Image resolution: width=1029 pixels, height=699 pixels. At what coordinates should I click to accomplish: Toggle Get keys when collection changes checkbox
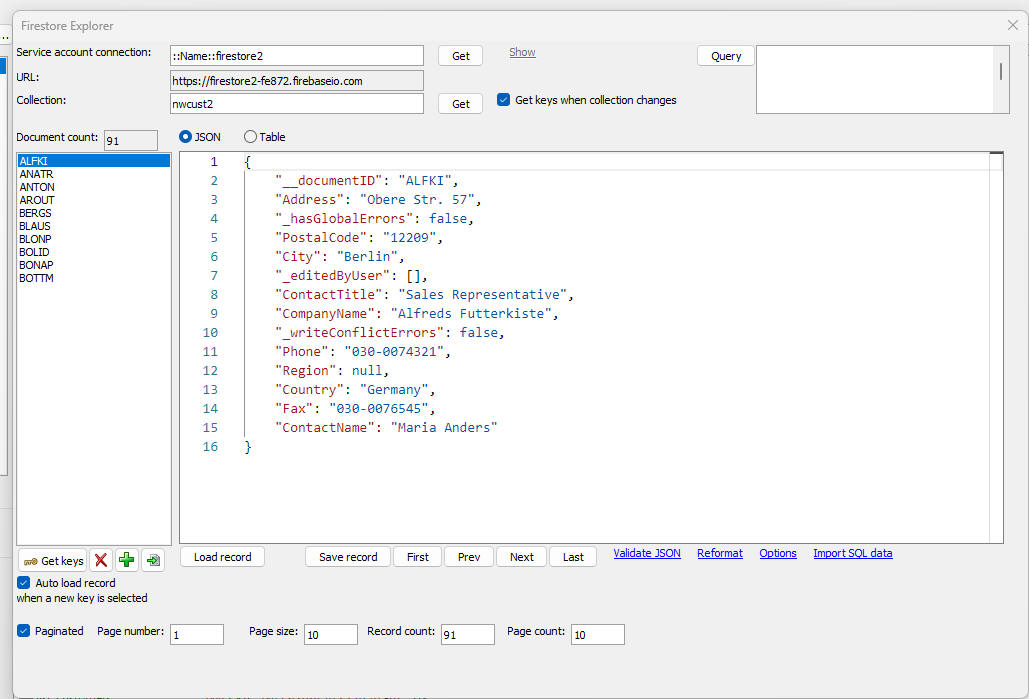coord(503,100)
